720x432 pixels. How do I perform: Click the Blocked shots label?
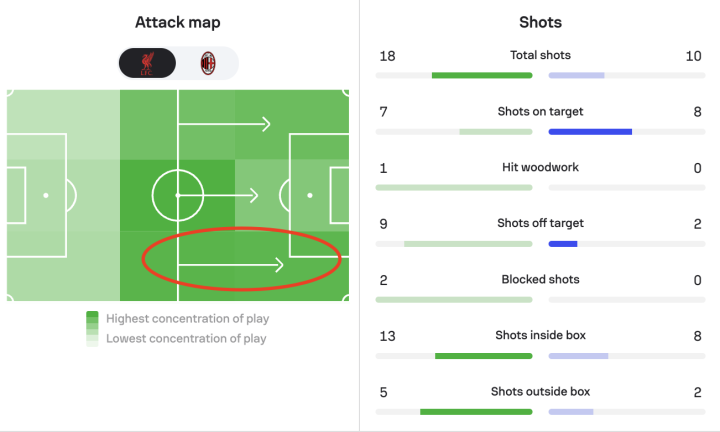pos(540,279)
